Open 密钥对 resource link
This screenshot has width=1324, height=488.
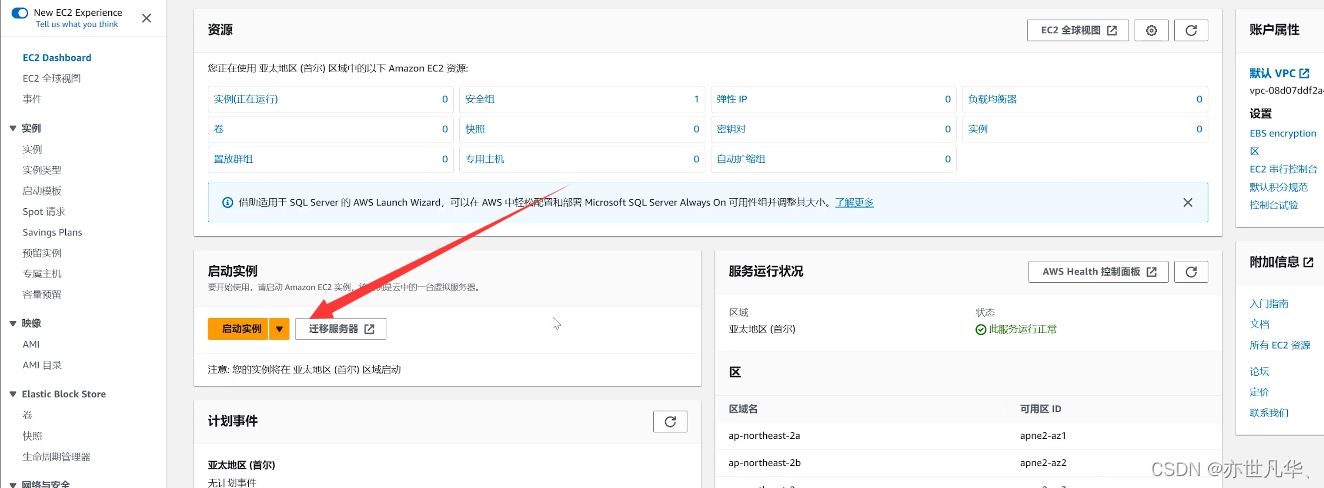pos(731,129)
